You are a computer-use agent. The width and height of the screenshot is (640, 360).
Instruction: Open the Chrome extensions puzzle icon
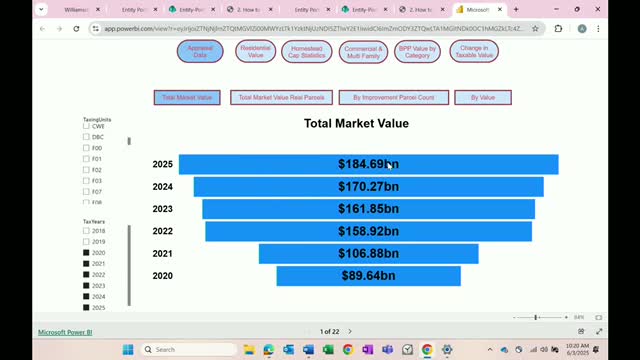558,29
